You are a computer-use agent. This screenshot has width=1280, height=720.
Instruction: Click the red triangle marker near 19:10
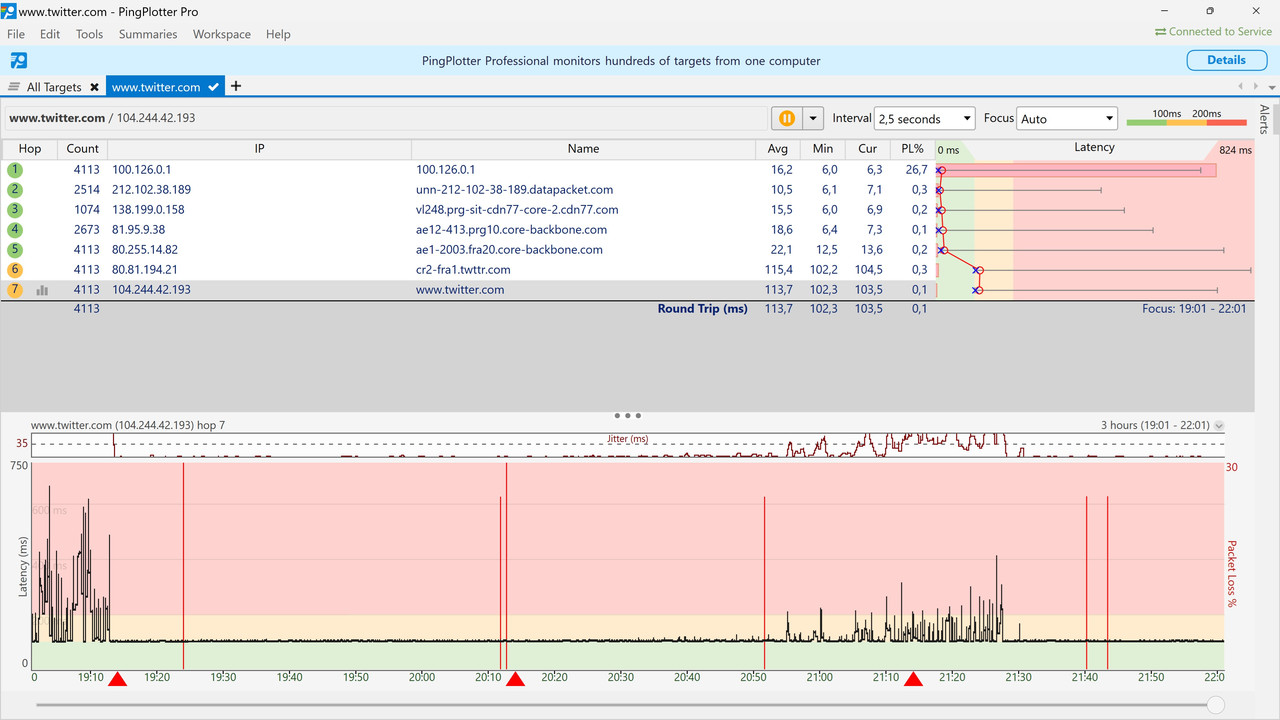coord(117,680)
